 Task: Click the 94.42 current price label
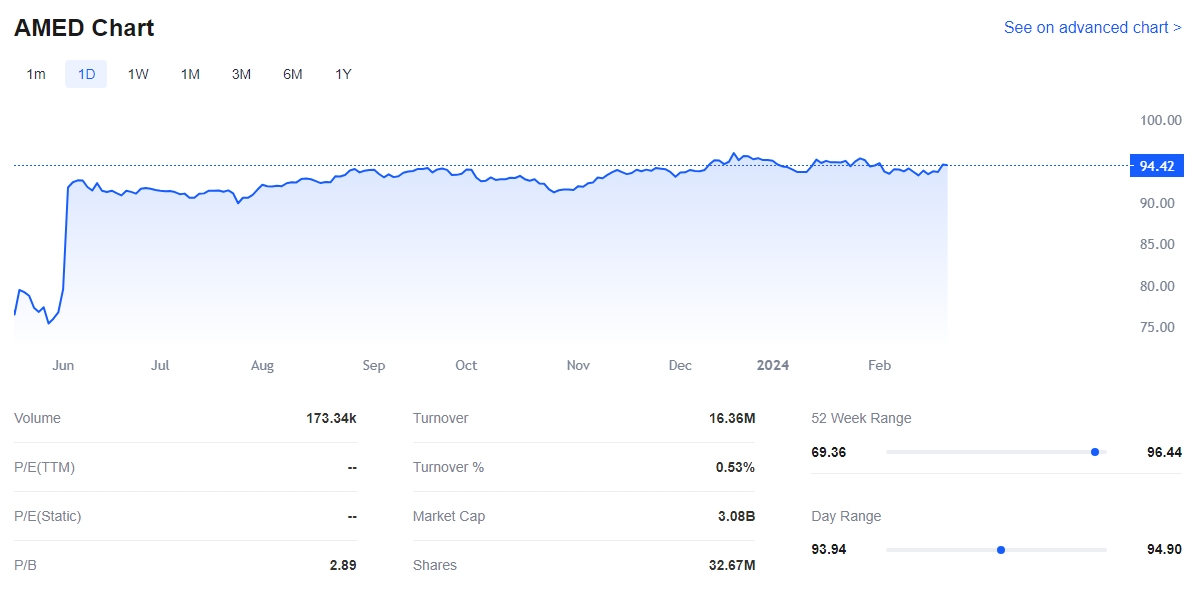[x=1156, y=166]
